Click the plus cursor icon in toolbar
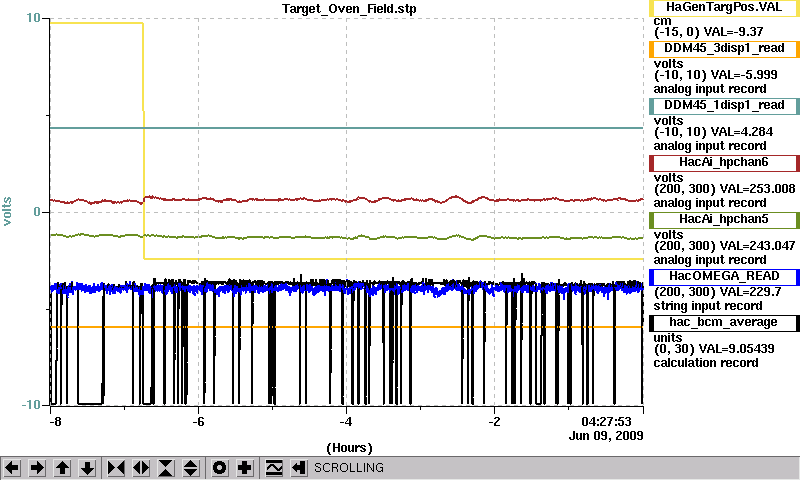800x480 pixels. [x=245, y=468]
